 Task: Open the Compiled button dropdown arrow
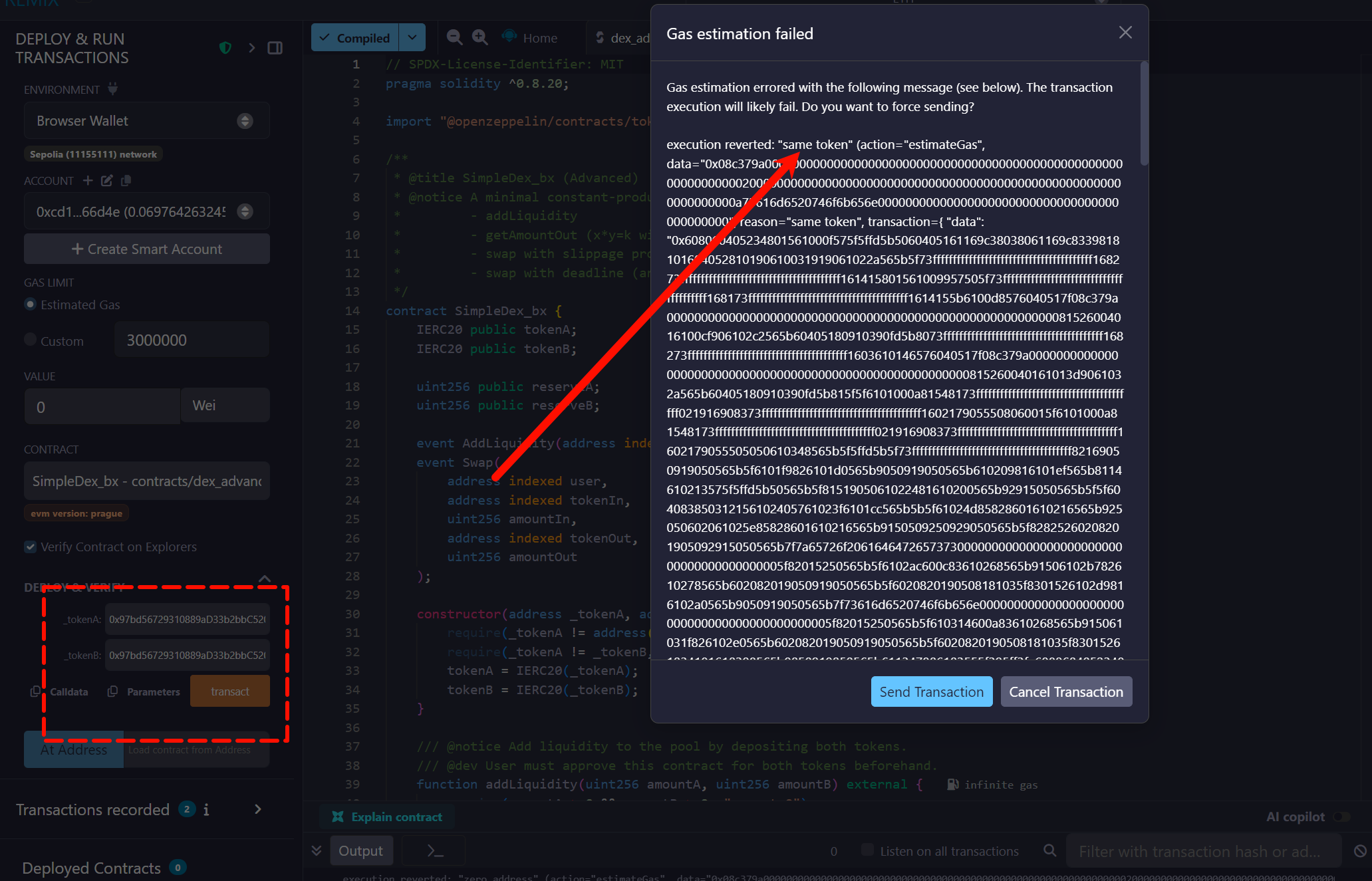point(412,37)
